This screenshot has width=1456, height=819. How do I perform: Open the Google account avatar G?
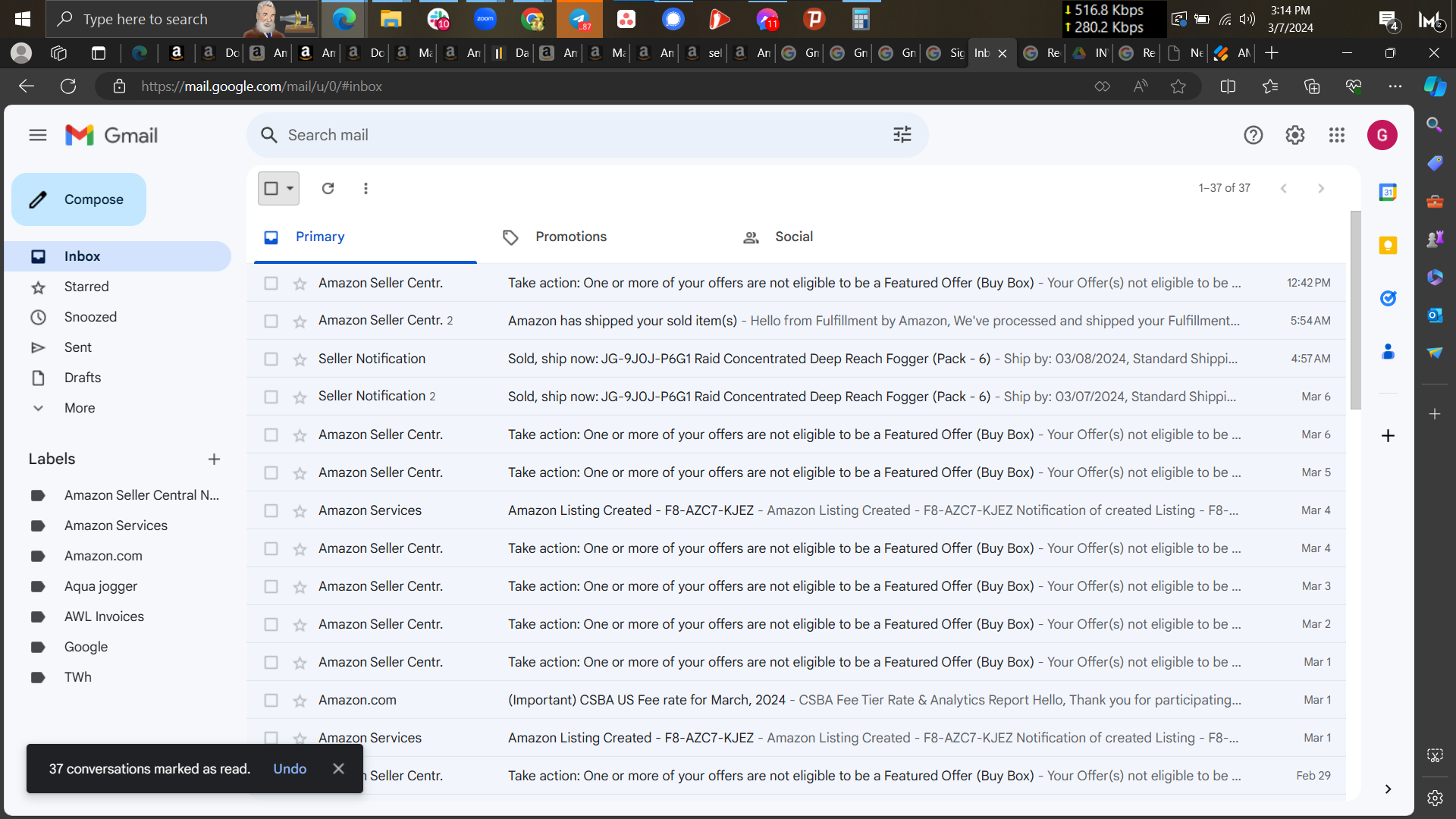pyautogui.click(x=1382, y=135)
